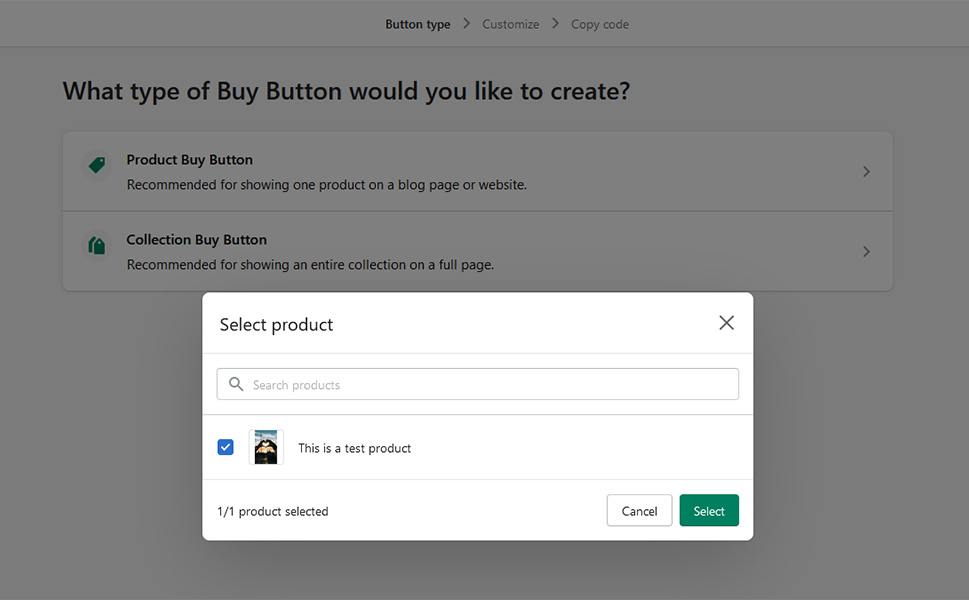This screenshot has width=969, height=600.
Task: Go to the Copy code step
Action: 599,24
